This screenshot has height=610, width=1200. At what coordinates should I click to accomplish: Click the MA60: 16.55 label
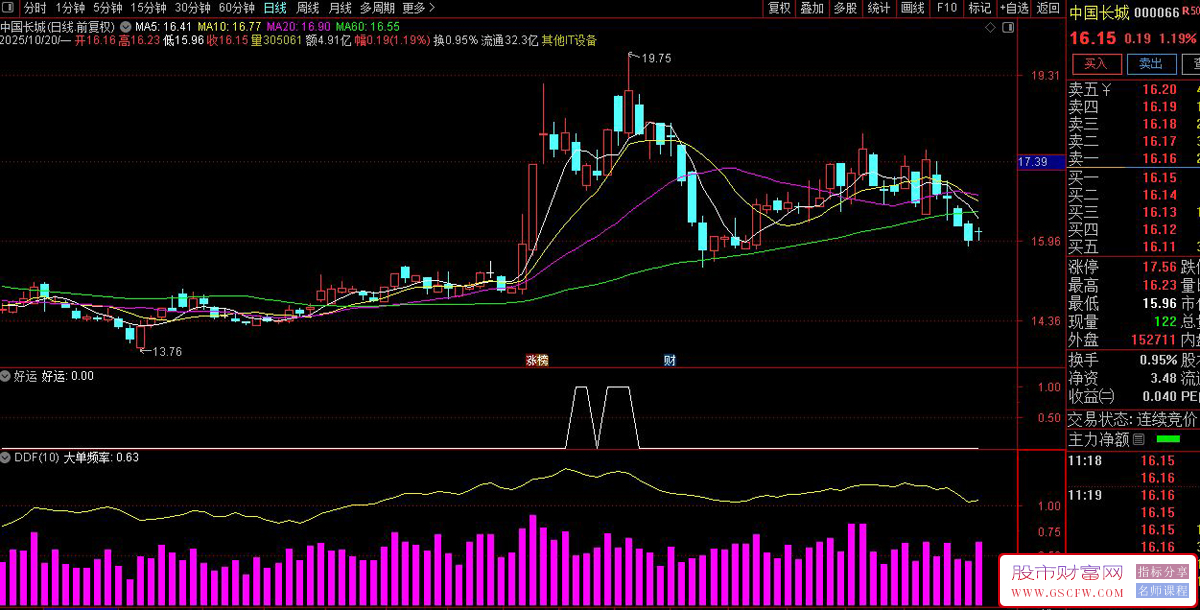368,26
